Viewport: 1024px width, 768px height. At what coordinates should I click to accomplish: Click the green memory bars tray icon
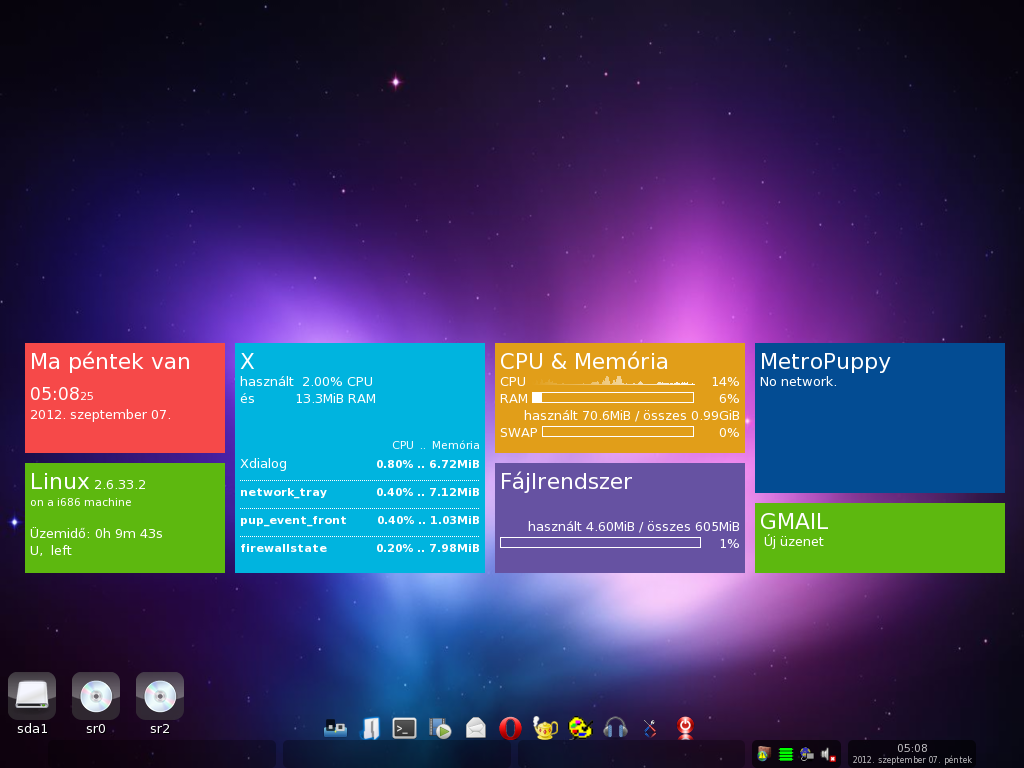pos(786,754)
